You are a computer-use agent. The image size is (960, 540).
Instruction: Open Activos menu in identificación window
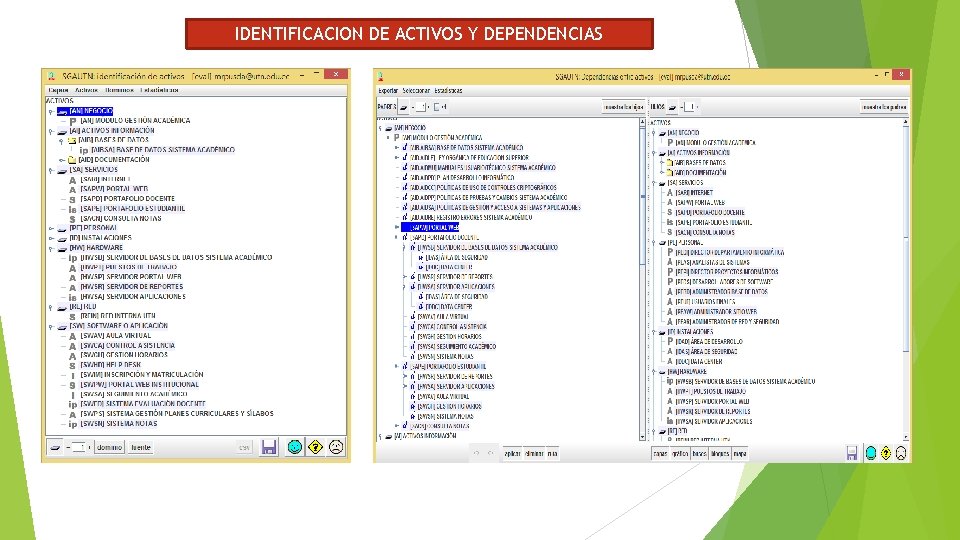coord(86,90)
